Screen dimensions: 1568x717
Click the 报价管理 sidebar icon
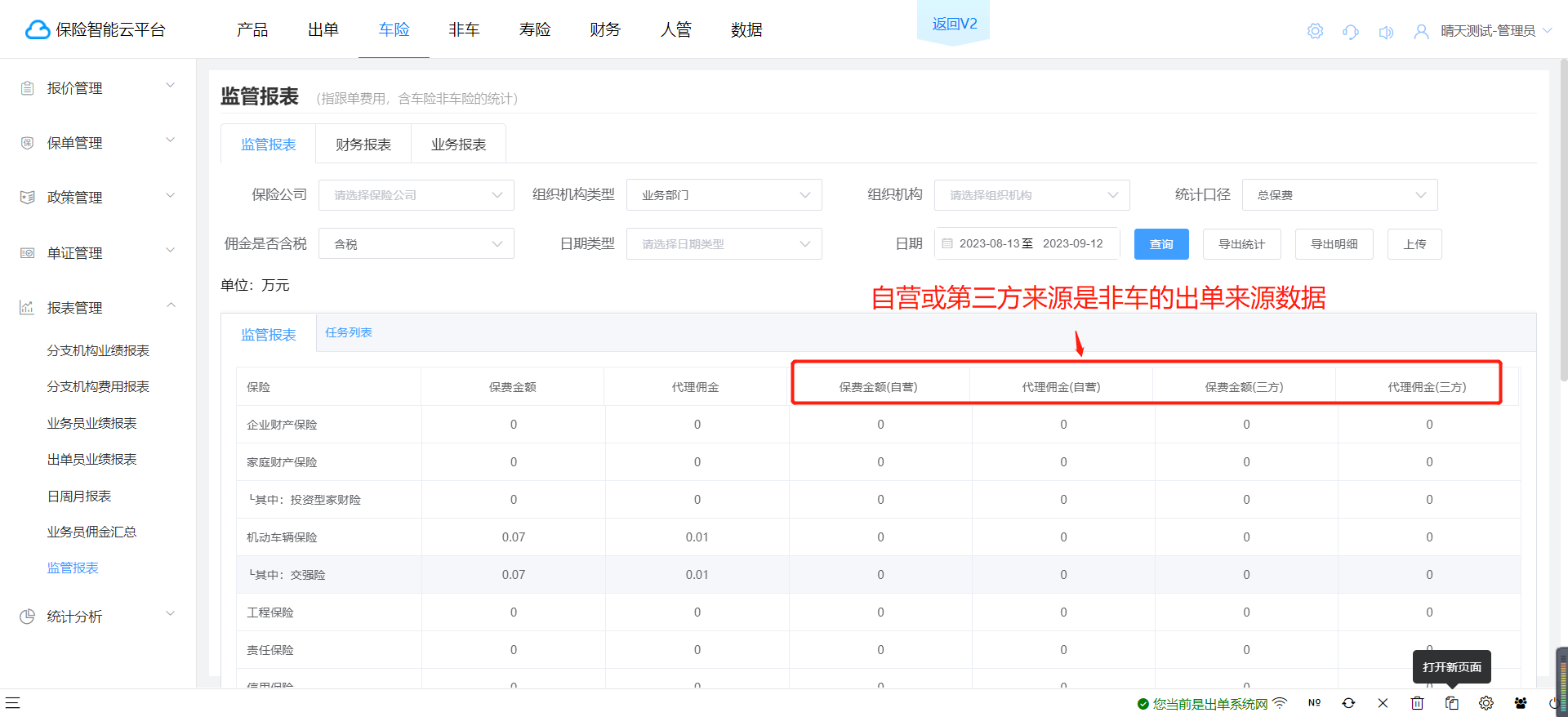(28, 88)
